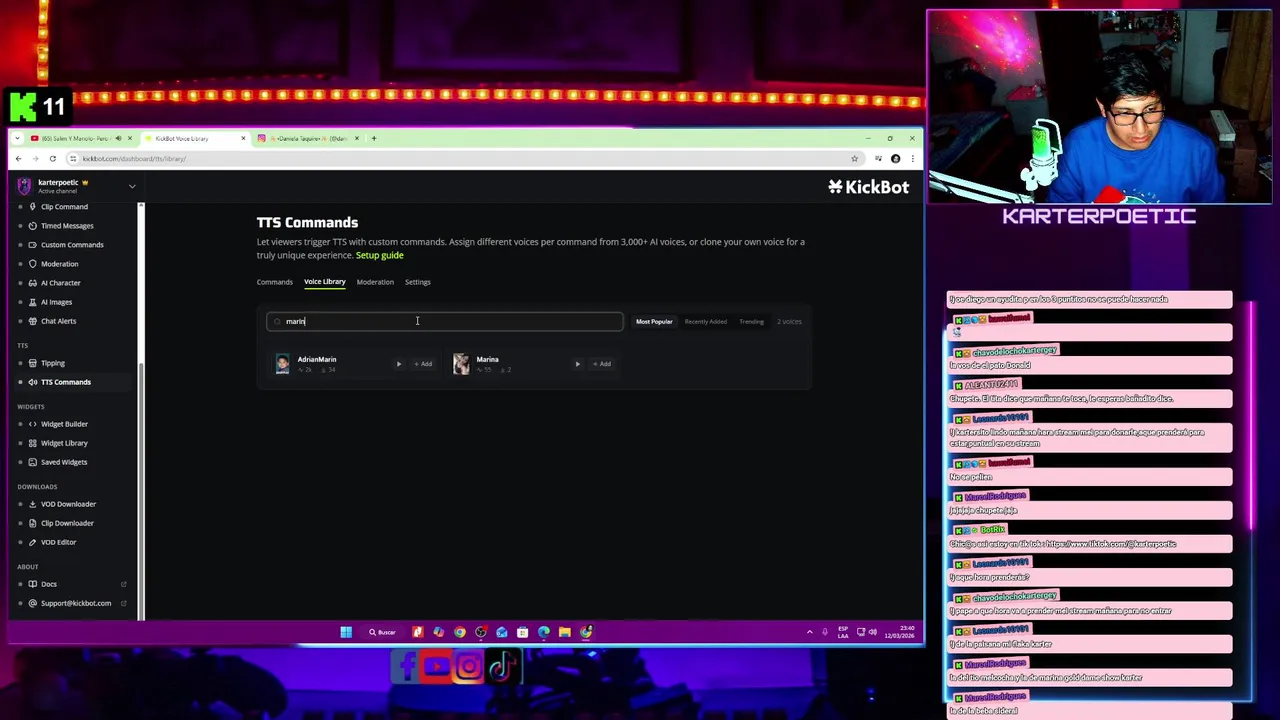Open Chat Alerts in the sidebar

pyautogui.click(x=58, y=321)
